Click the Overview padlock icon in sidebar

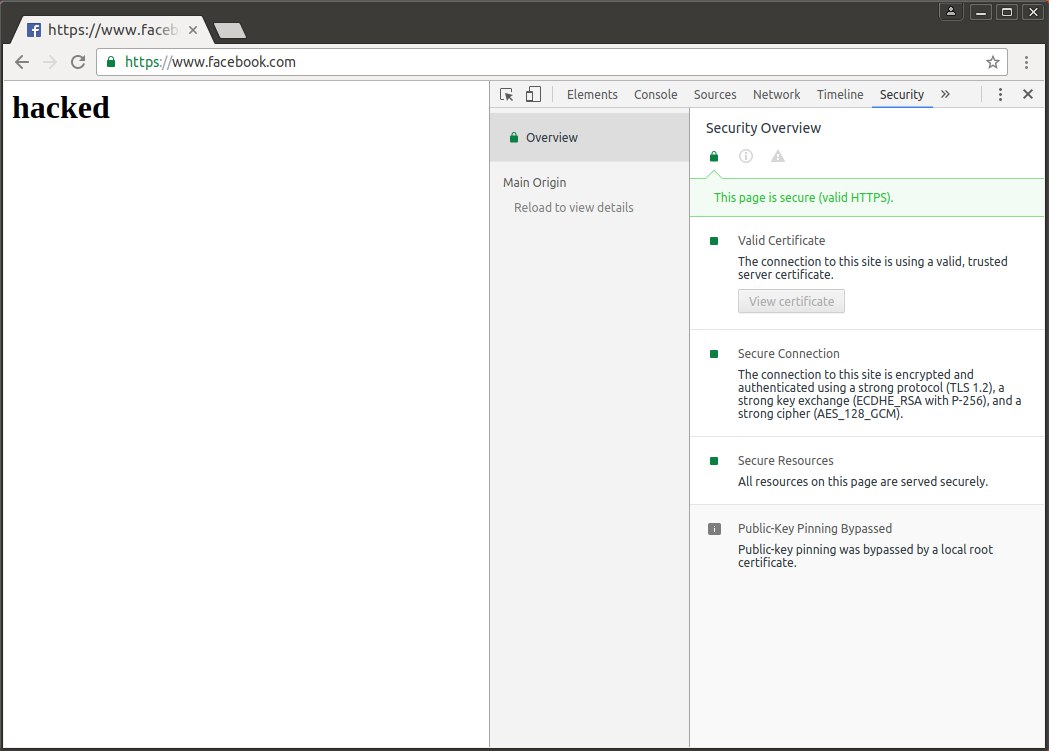click(x=514, y=138)
